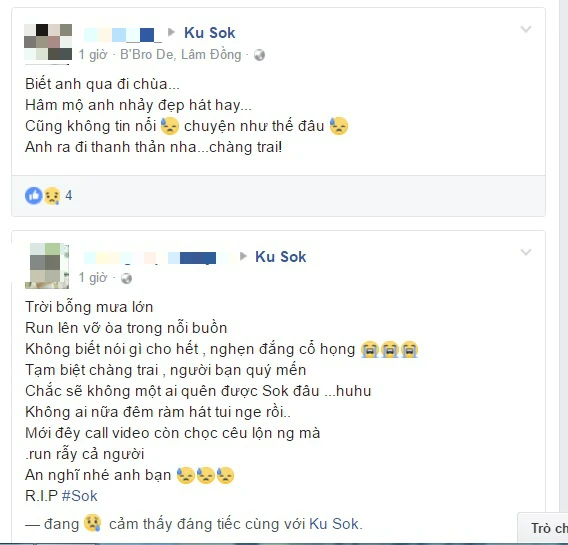
Task: Click the crying emojis after 'nghẹn đắng cổ họng'
Action: [x=389, y=349]
